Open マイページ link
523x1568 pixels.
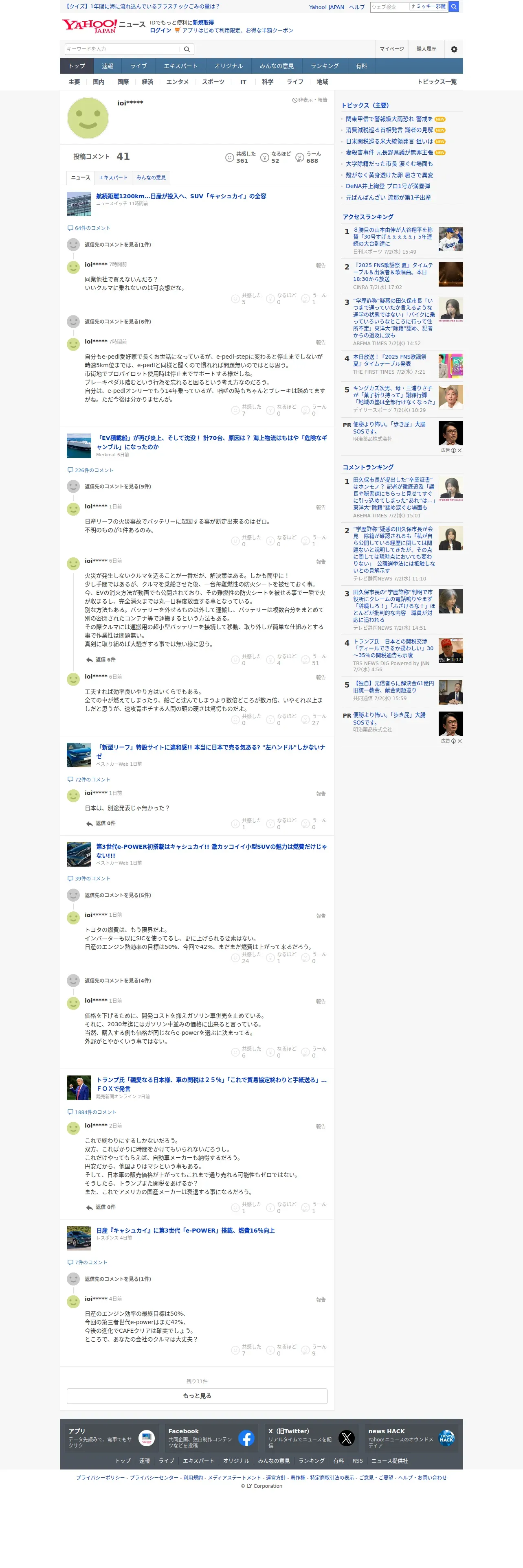pos(391,49)
